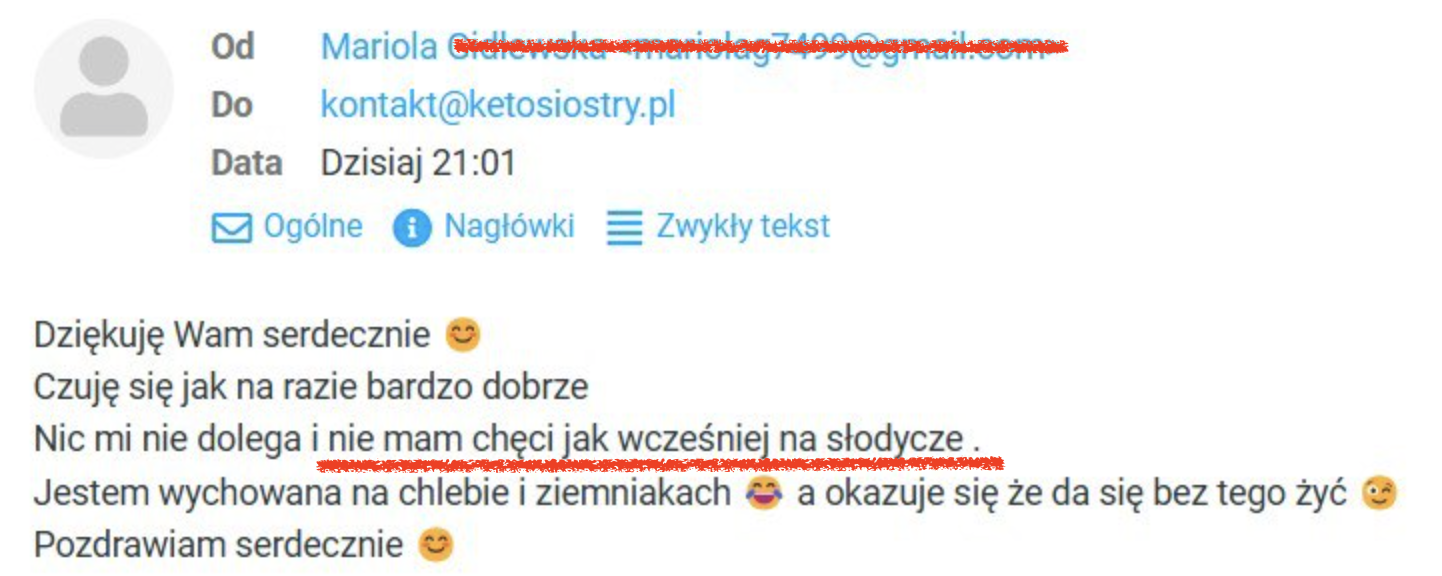Image resolution: width=1442 pixels, height=576 pixels.
Task: Click the winking emoji after 'żyć'
Action: click(1380, 493)
